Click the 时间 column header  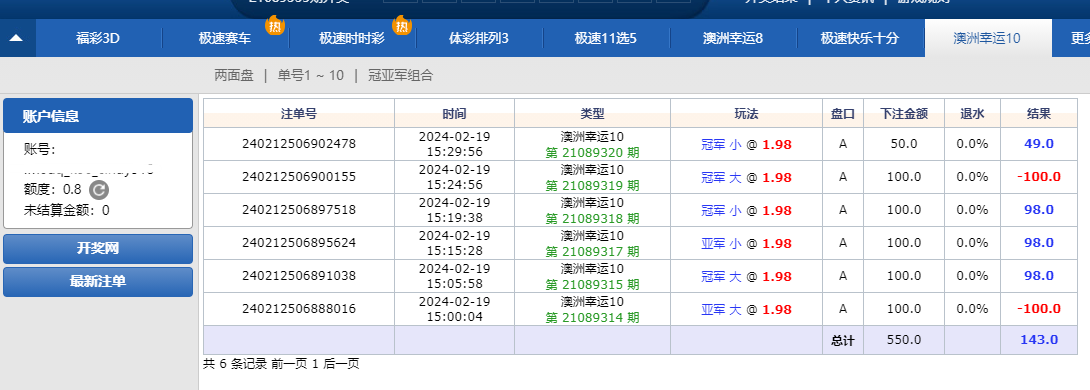(x=455, y=113)
